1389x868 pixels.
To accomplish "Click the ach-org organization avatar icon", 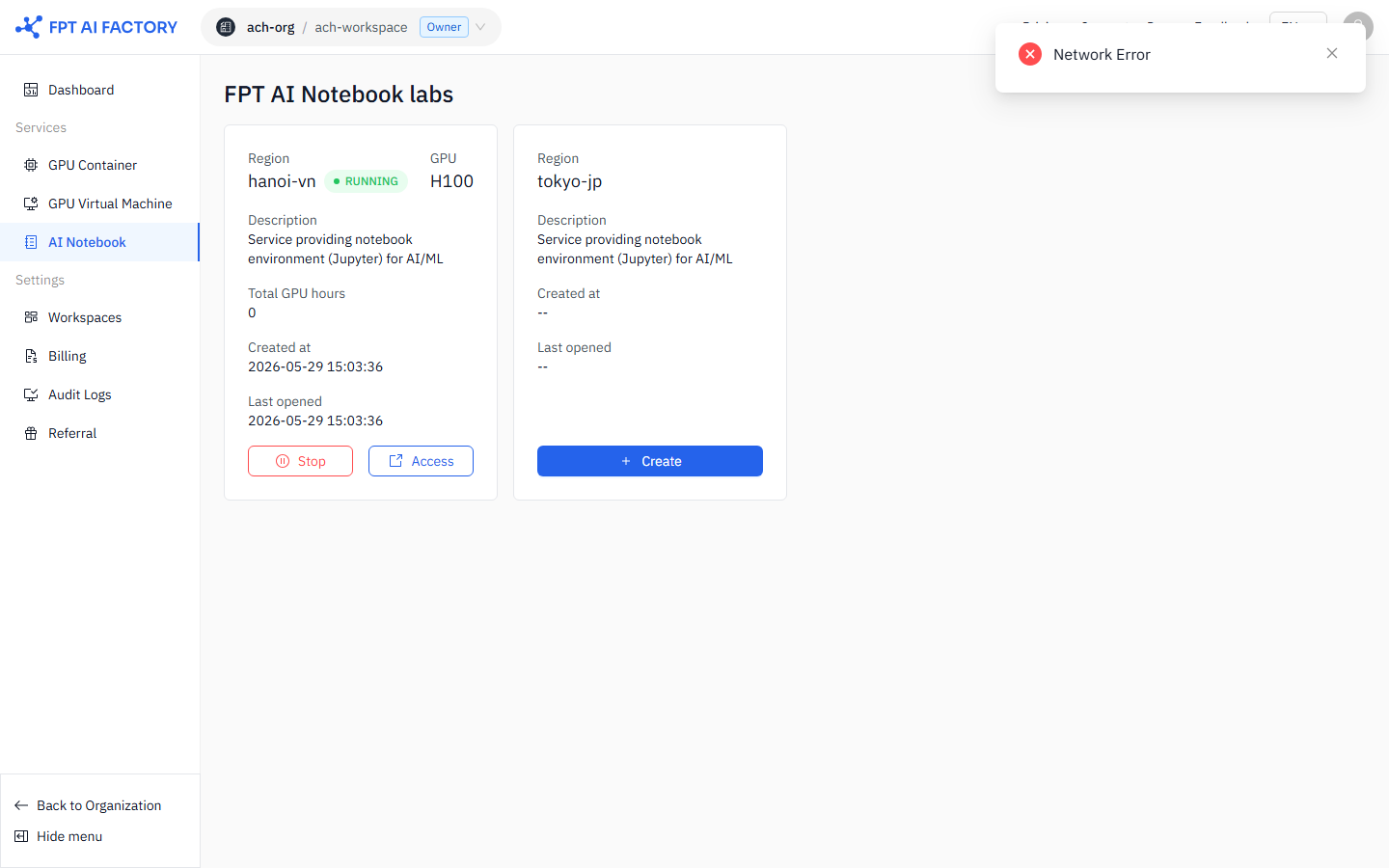I will point(226,27).
